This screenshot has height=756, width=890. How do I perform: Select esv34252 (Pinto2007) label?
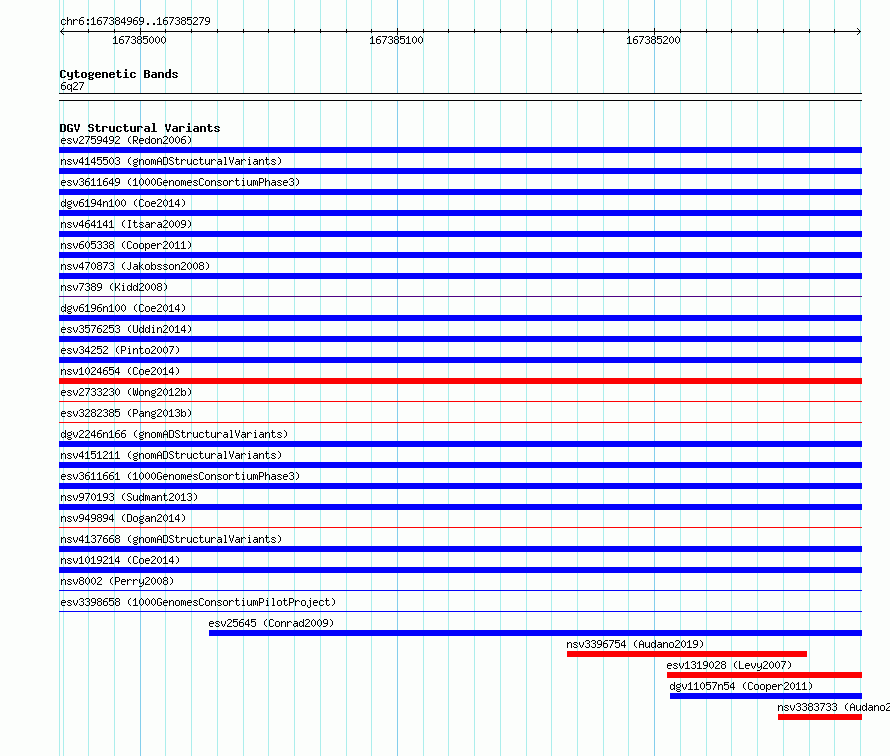tap(120, 350)
